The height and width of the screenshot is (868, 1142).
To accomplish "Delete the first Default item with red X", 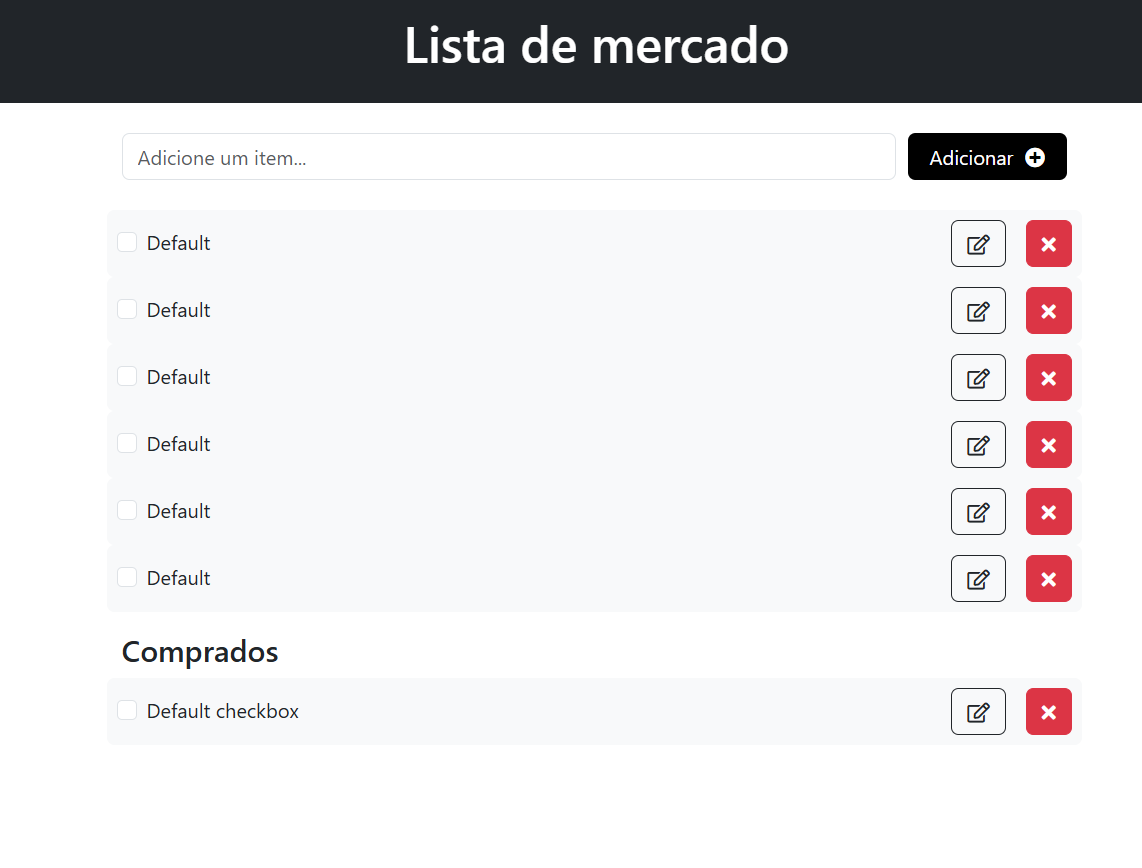I will tap(1048, 243).
